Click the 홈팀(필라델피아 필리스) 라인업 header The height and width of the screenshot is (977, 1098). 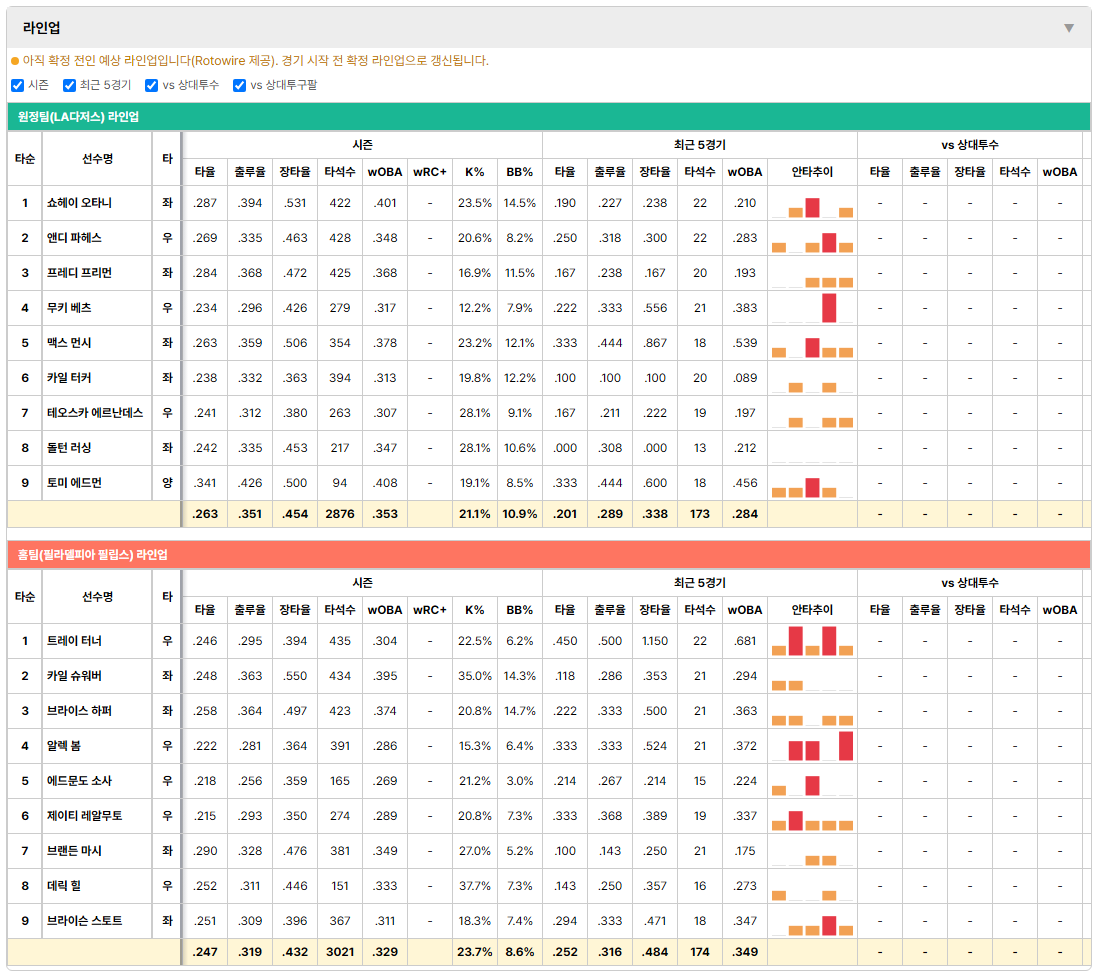(x=549, y=555)
